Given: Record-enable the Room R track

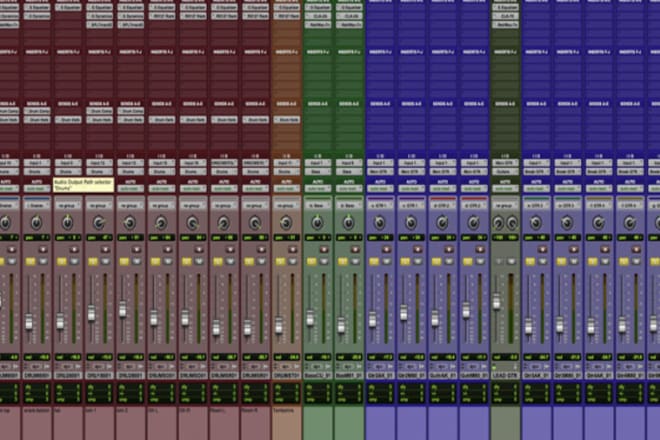Looking at the screenshot, I should point(261,250).
